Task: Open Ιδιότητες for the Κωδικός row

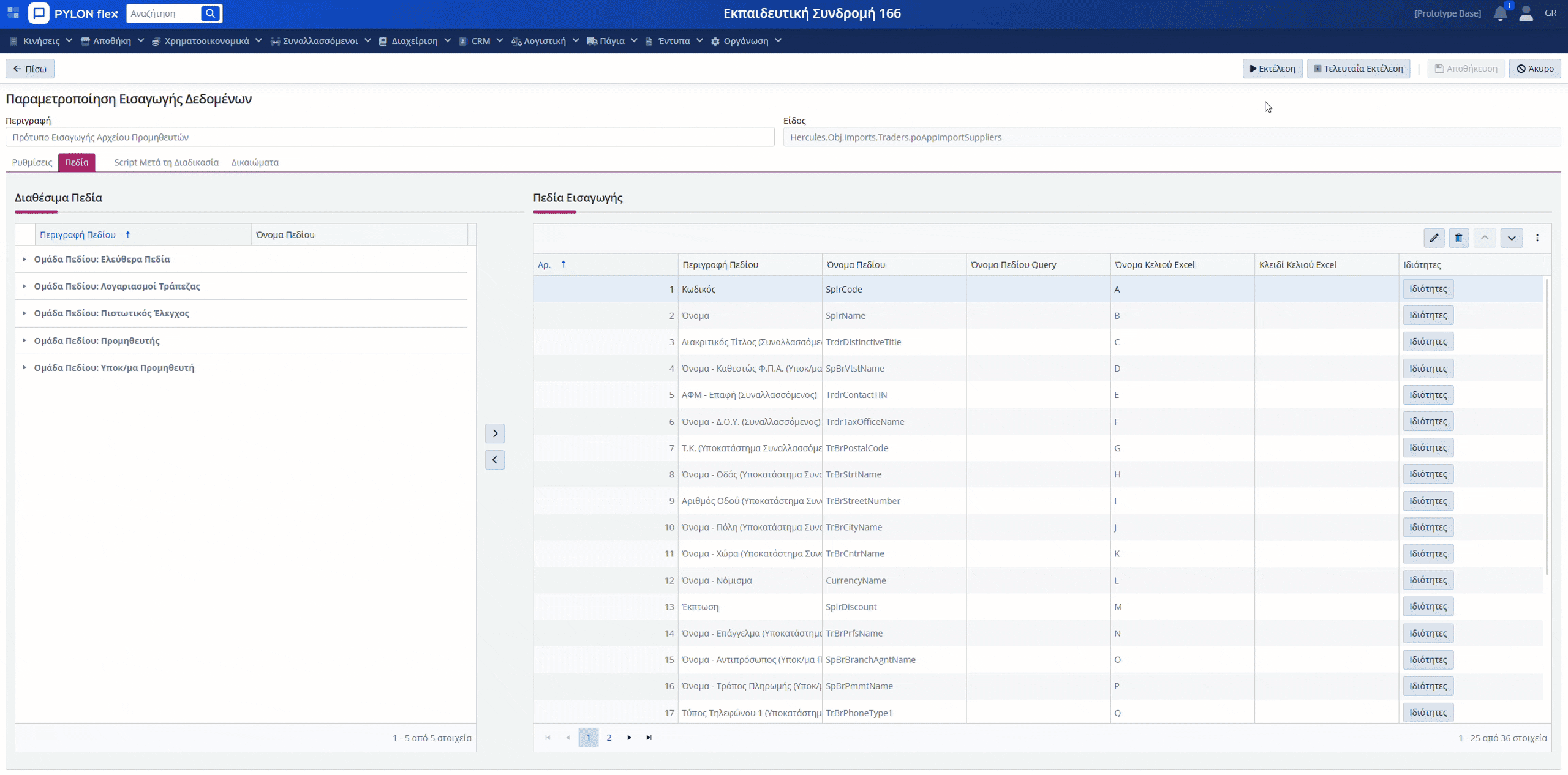Action: [x=1428, y=289]
